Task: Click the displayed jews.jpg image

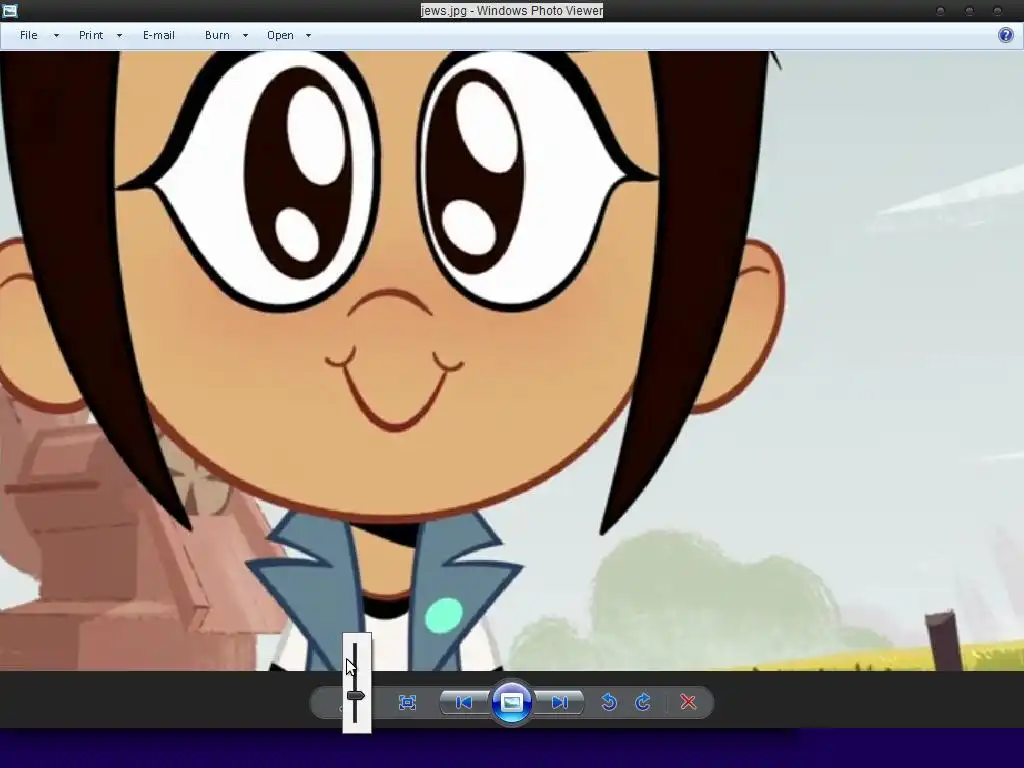Action: pos(512,360)
